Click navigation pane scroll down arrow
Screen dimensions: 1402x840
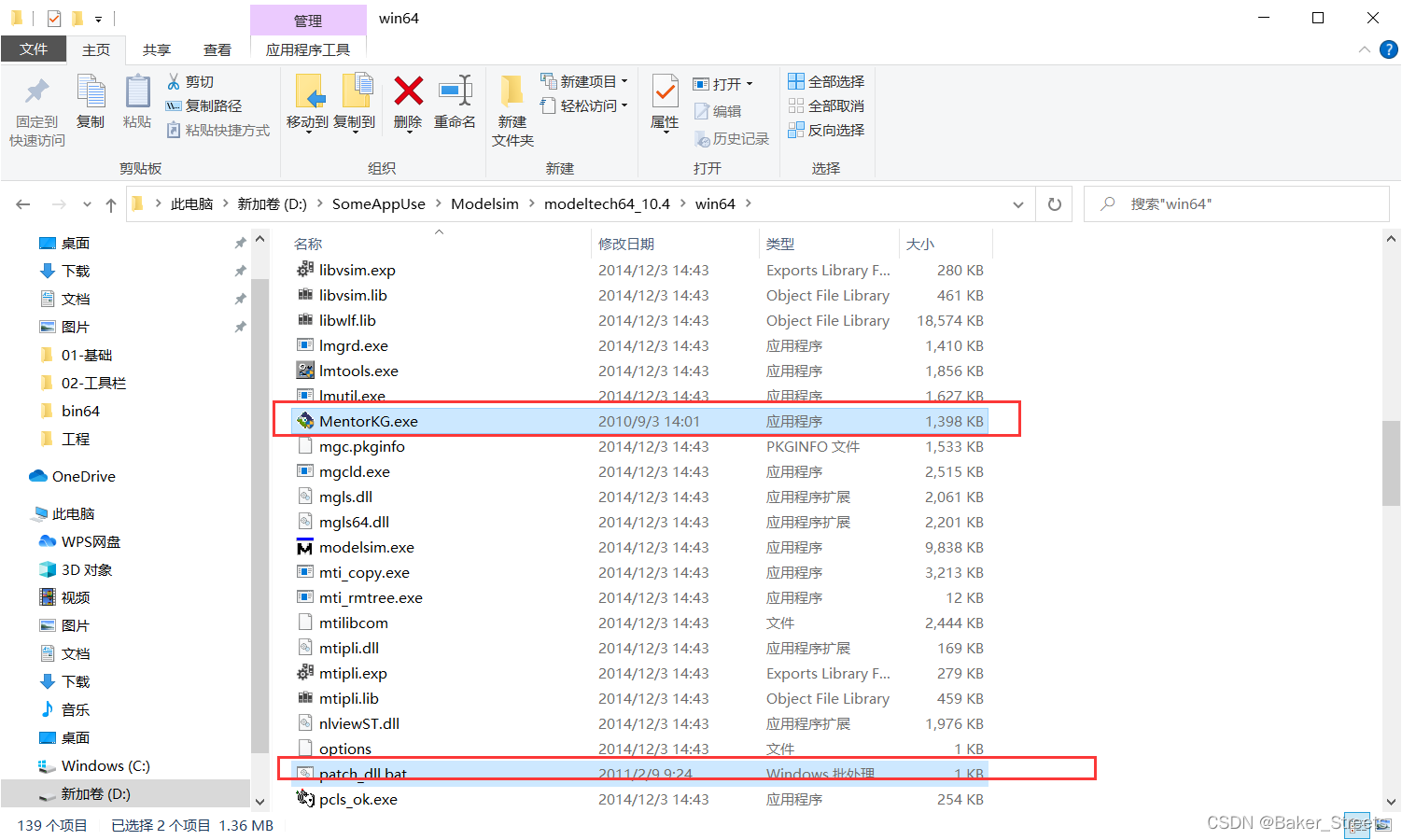[260, 801]
